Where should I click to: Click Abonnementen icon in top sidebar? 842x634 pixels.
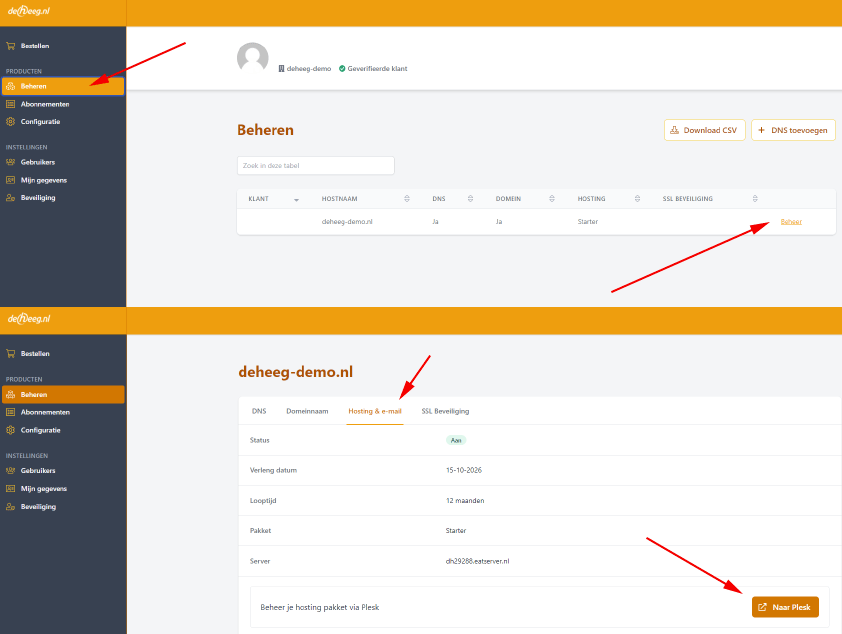click(x=10, y=104)
